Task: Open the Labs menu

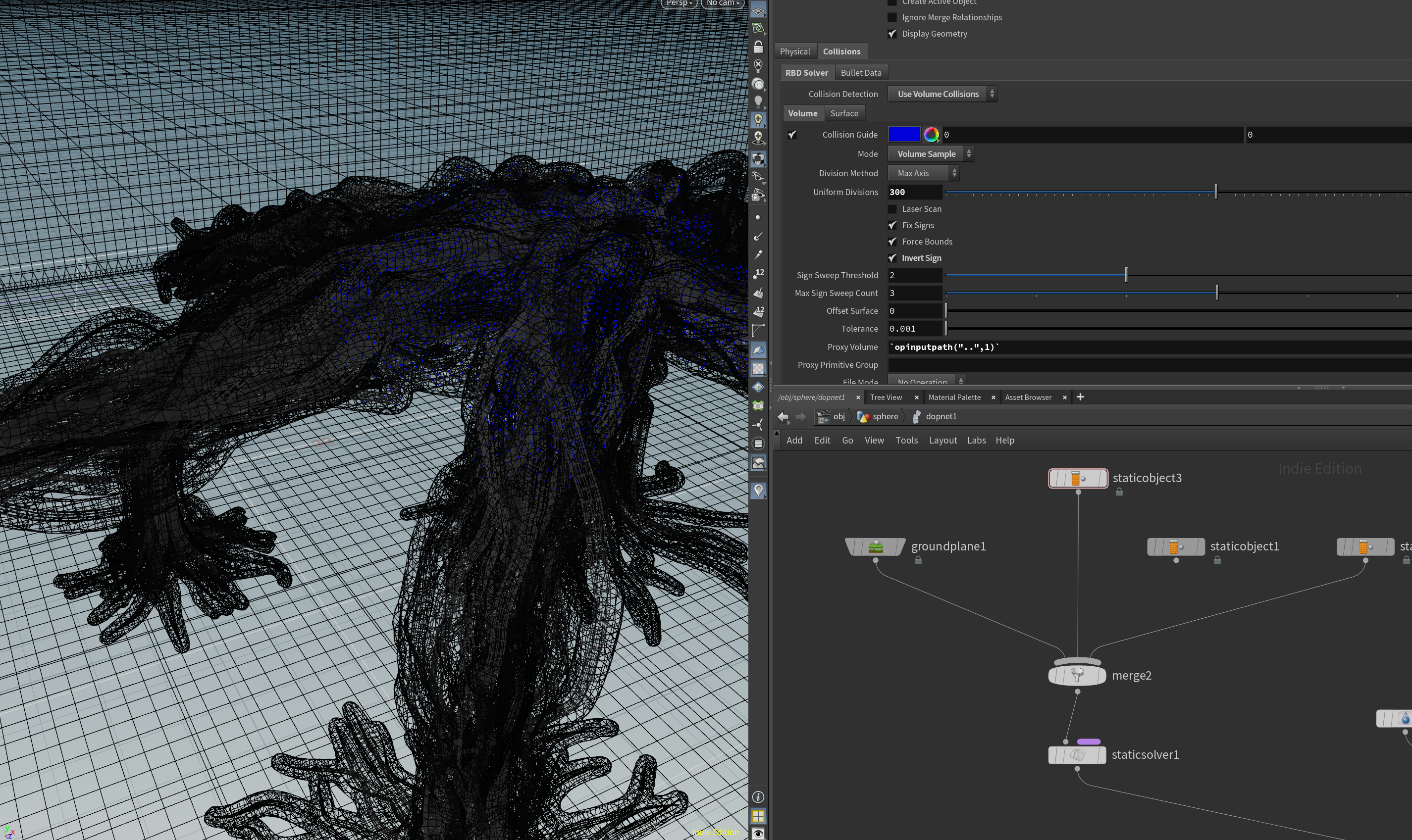Action: pos(977,441)
